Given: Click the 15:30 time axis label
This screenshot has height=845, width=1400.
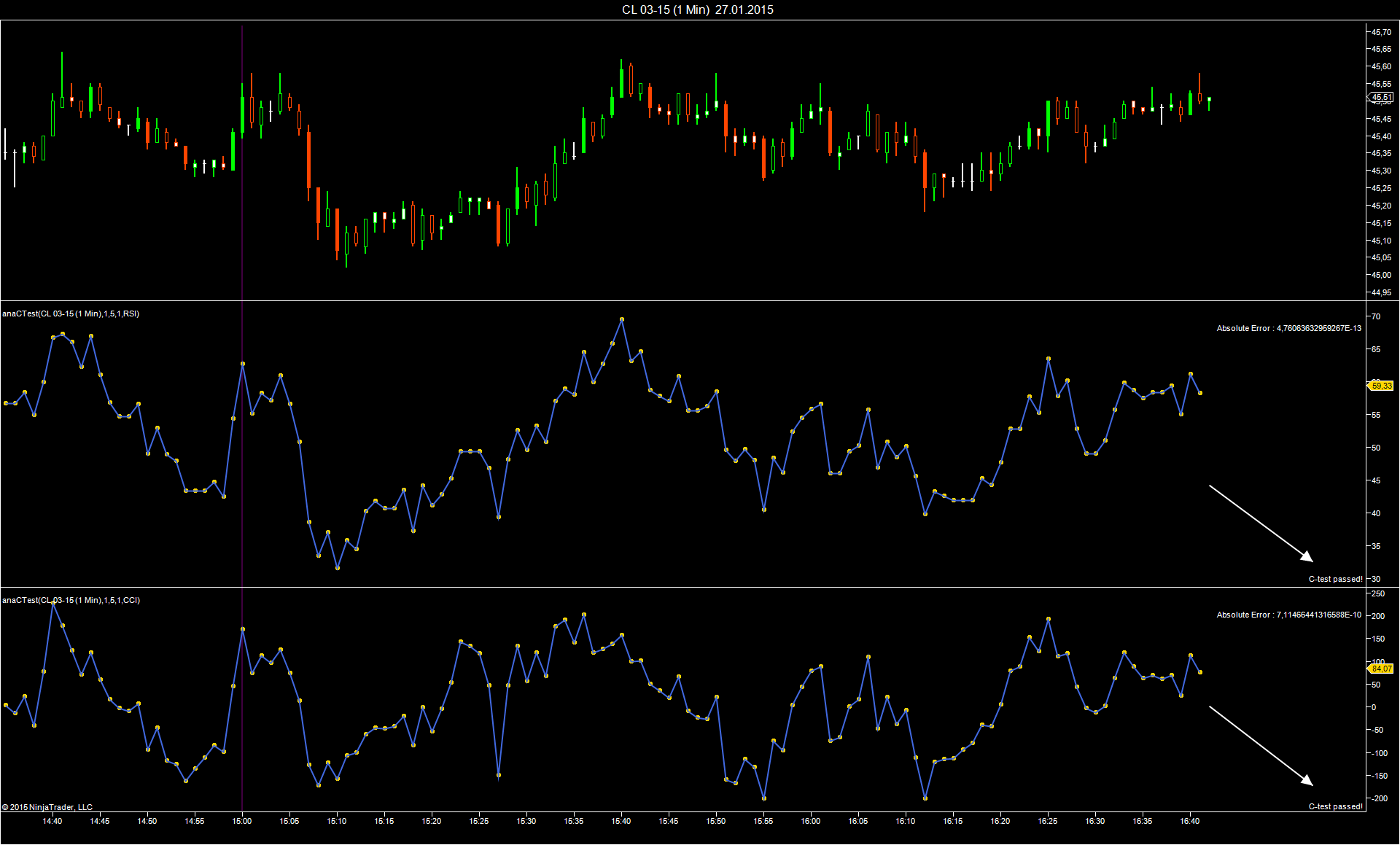Looking at the screenshot, I should tap(526, 821).
